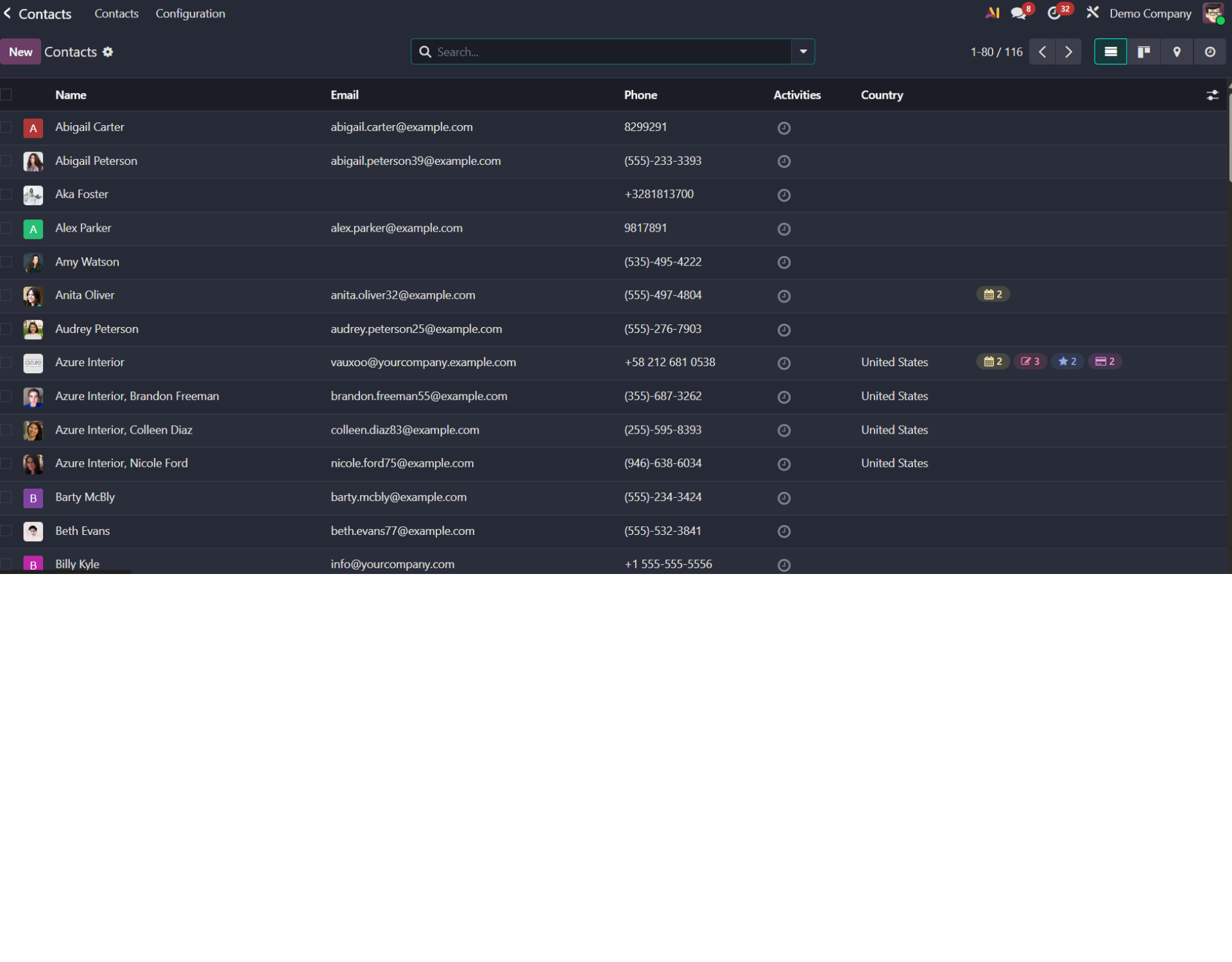
Task: Click the Contacts gear settings icon
Action: coord(108,52)
